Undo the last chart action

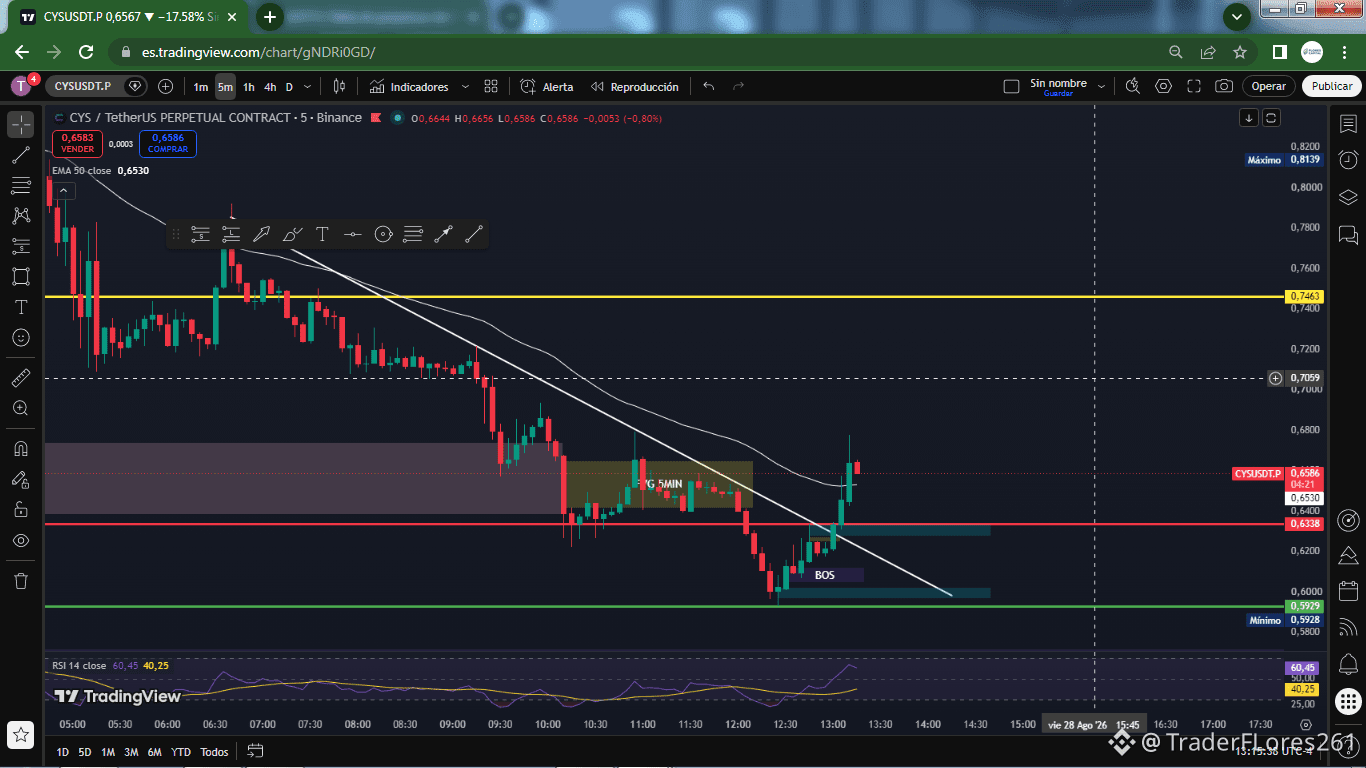709,87
